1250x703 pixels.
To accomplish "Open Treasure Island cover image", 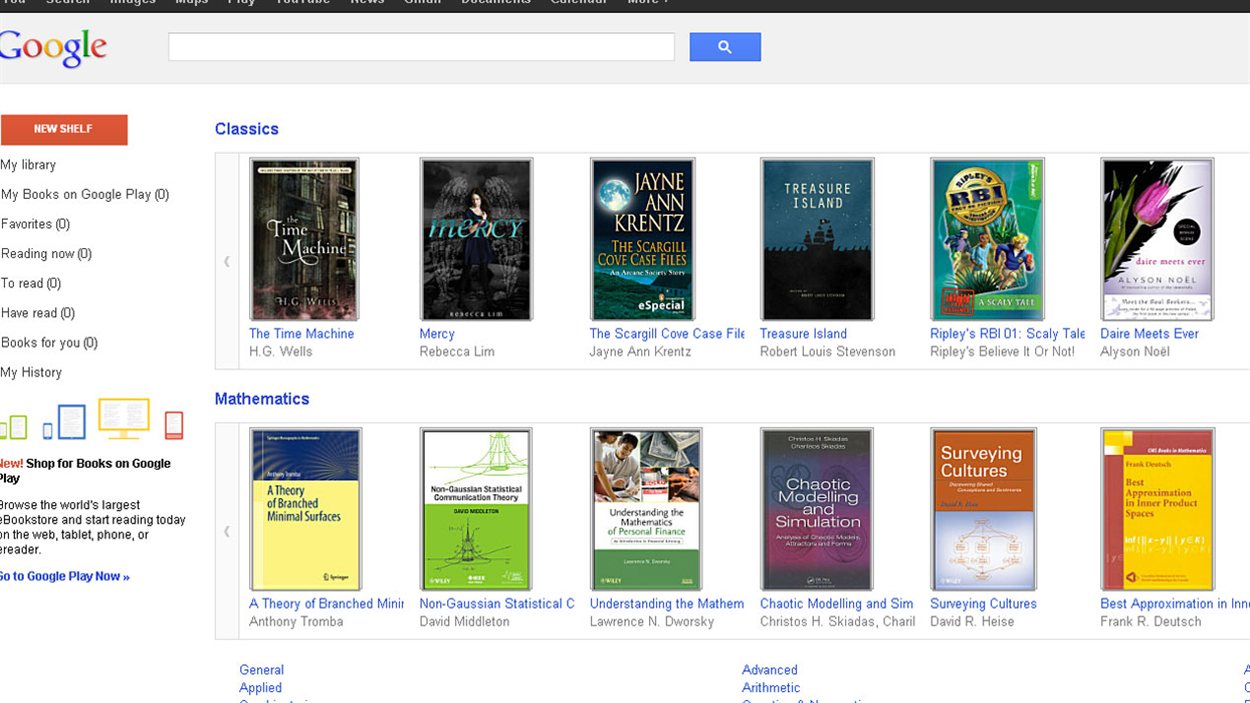I will click(x=816, y=239).
